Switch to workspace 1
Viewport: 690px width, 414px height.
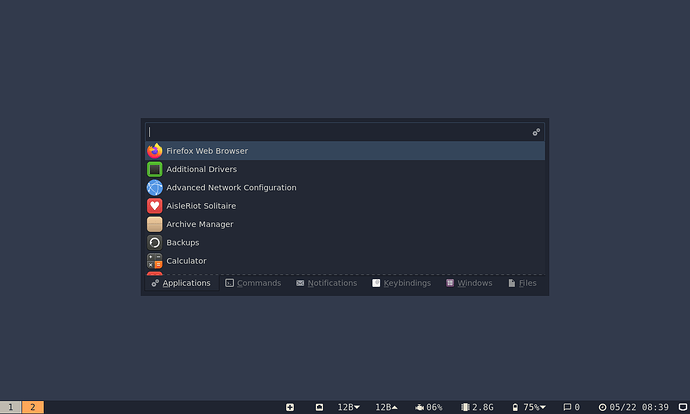pos(11,407)
